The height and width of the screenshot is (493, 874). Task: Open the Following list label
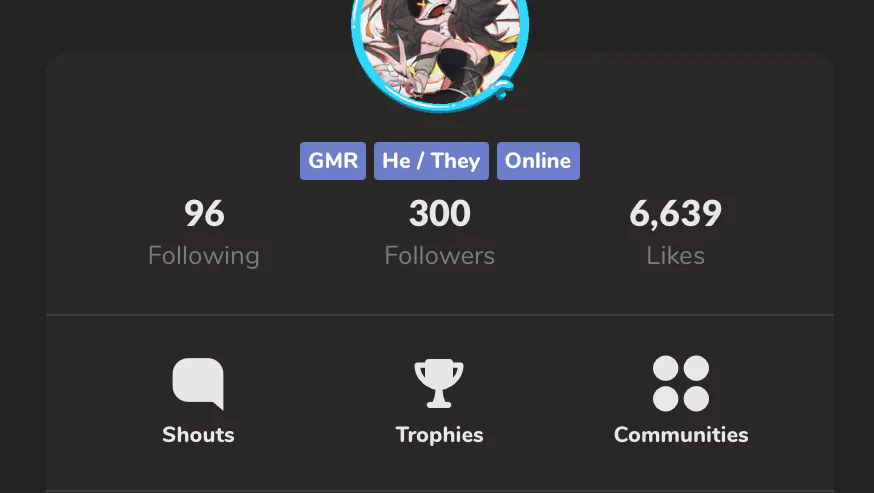204,256
